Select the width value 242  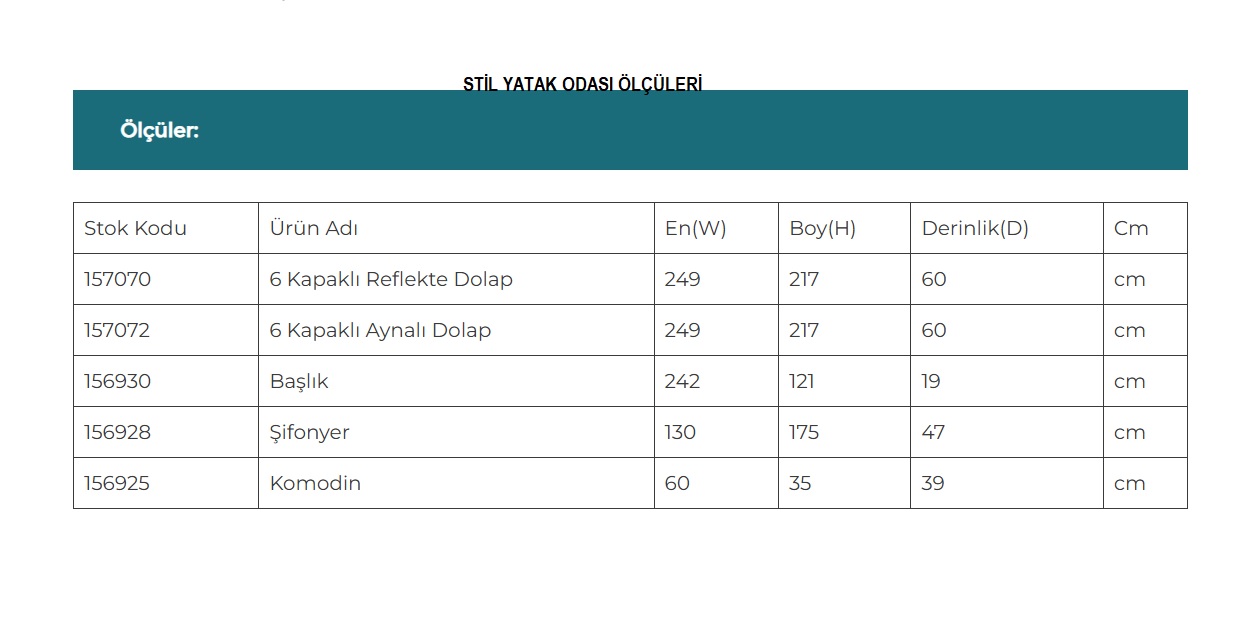682,381
